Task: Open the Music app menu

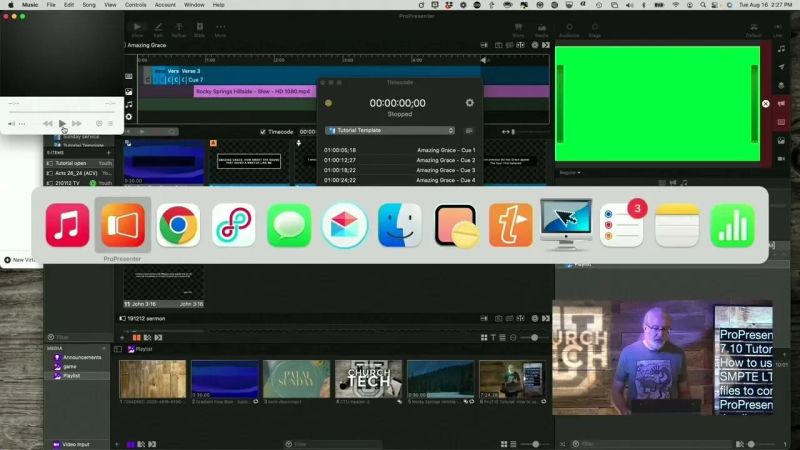Action: (30, 5)
